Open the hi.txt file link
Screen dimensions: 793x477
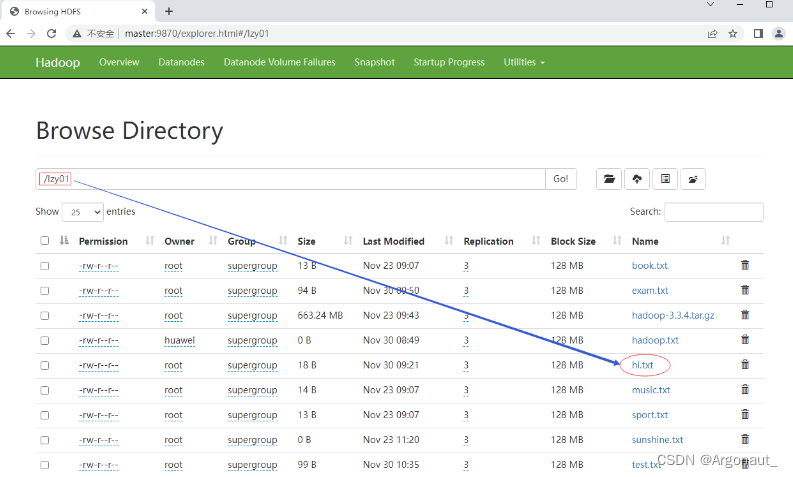point(642,365)
